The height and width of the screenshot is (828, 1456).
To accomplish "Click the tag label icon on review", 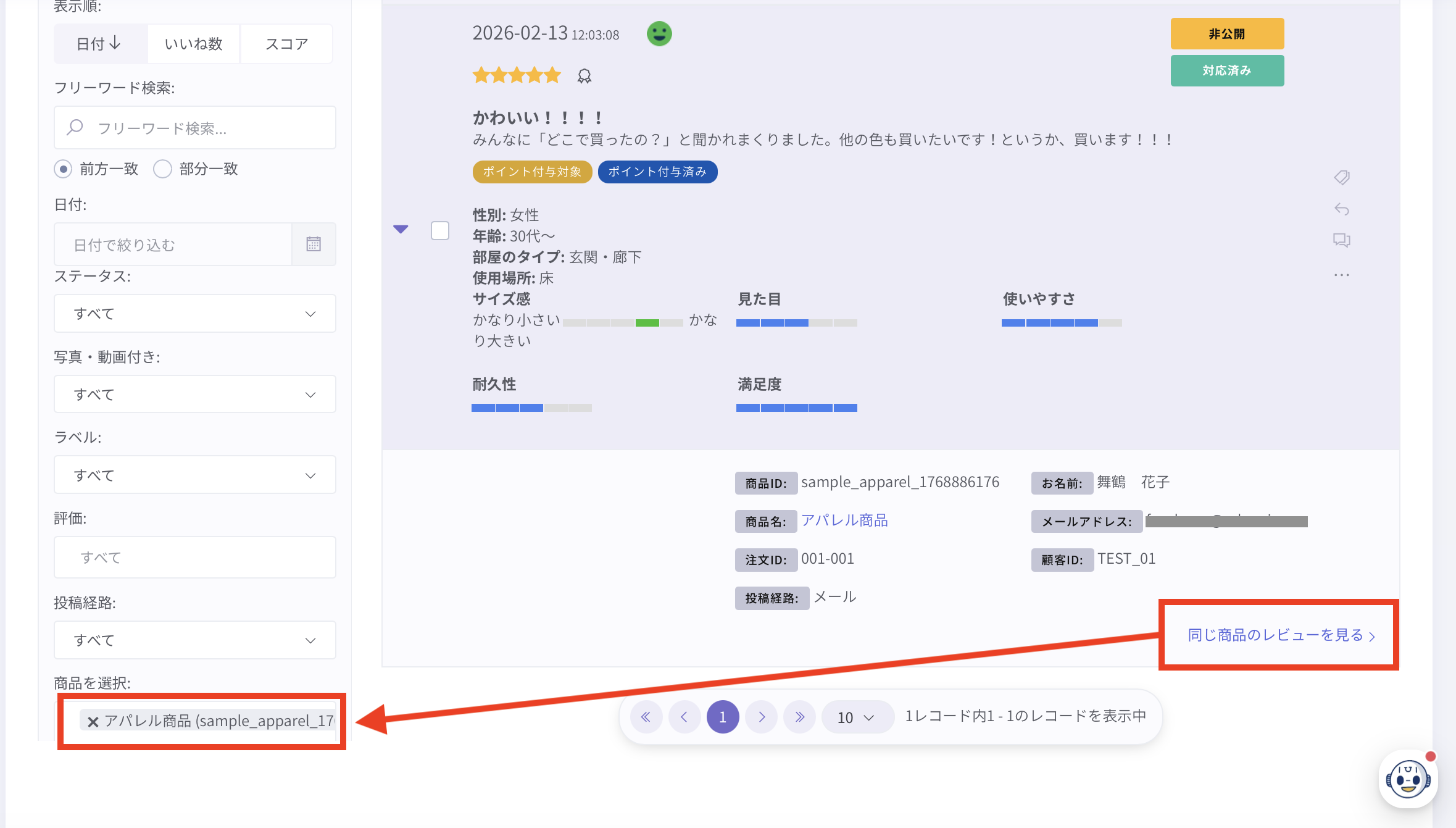I will pyautogui.click(x=1341, y=178).
